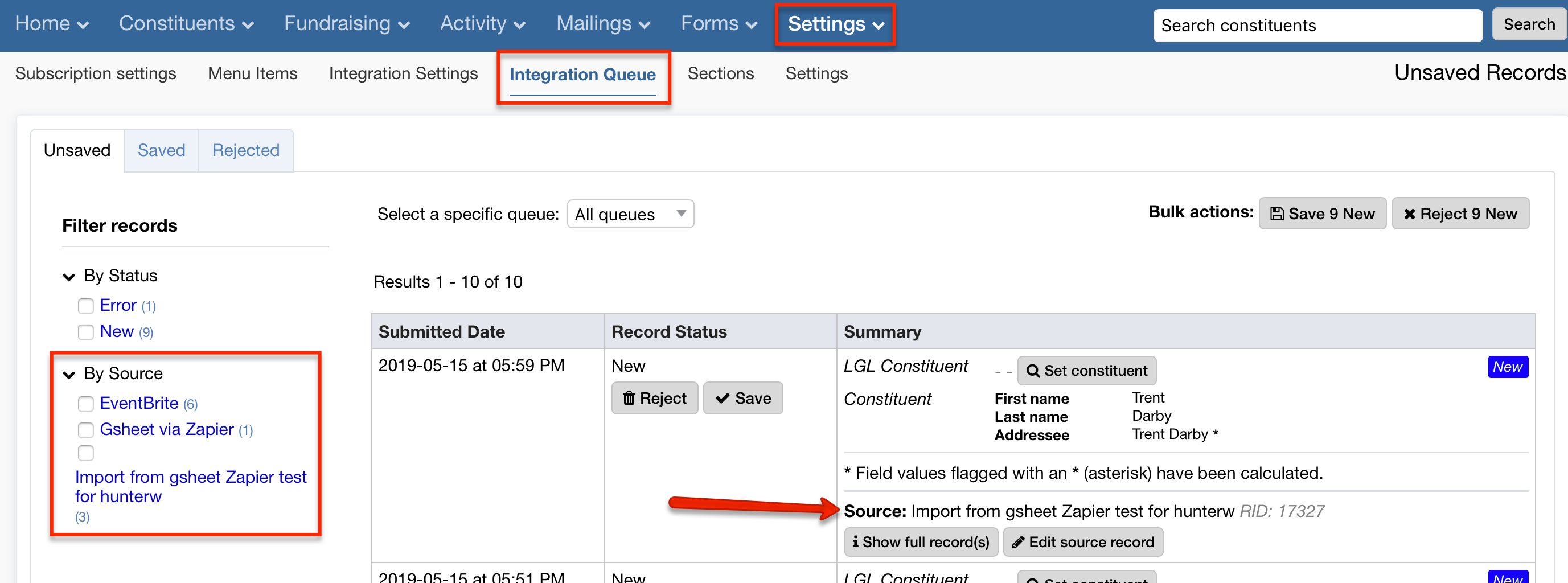Click the checkmark Save icon for Trent Darby
The width and height of the screenshot is (1568, 583).
coord(724,397)
